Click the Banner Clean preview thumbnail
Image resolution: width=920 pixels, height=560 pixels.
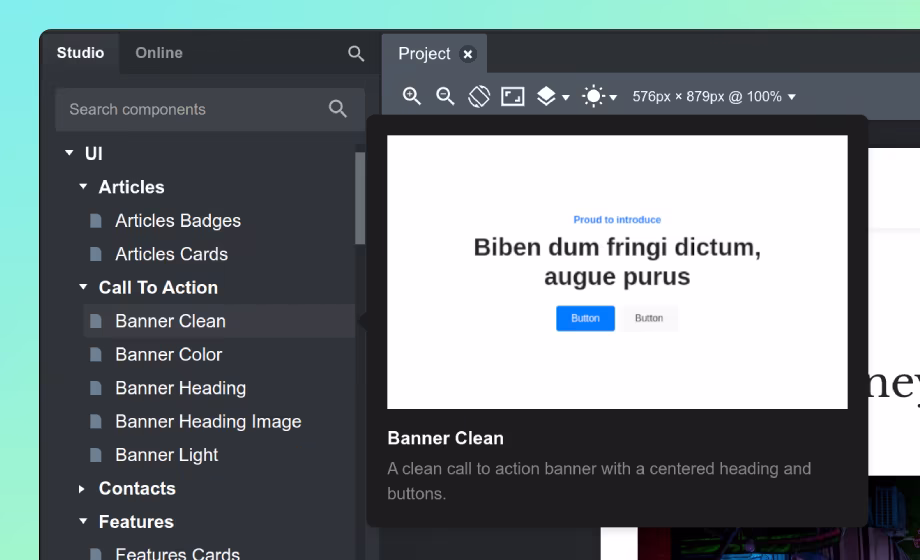tap(617, 272)
